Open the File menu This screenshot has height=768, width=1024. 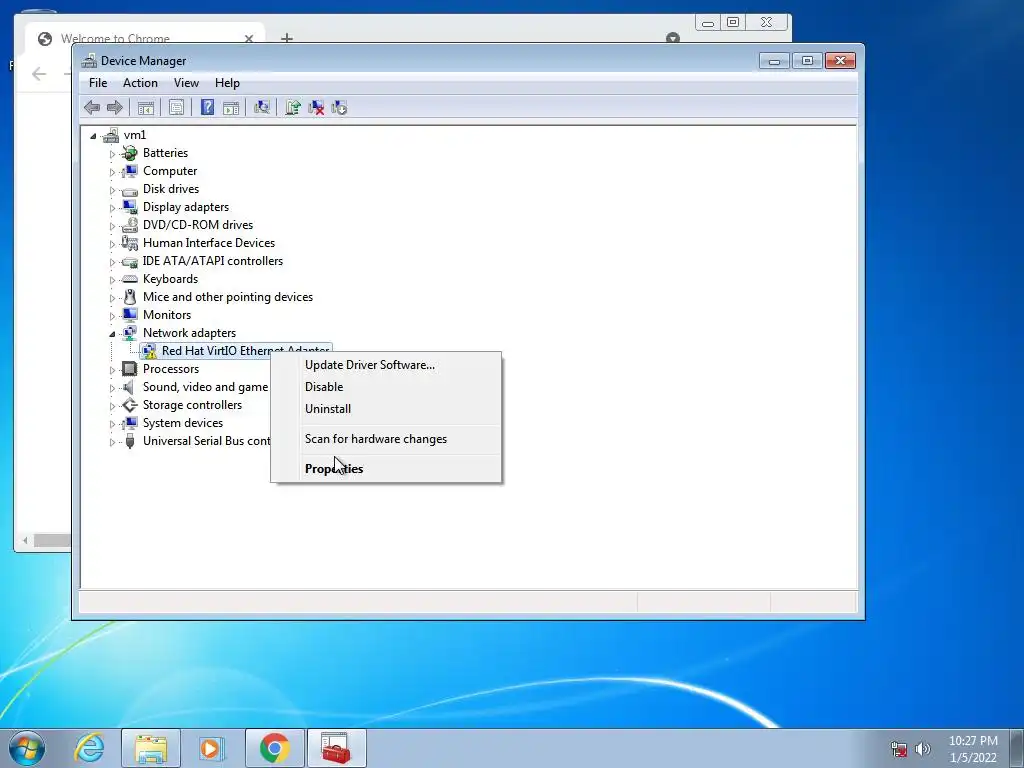[x=98, y=83]
